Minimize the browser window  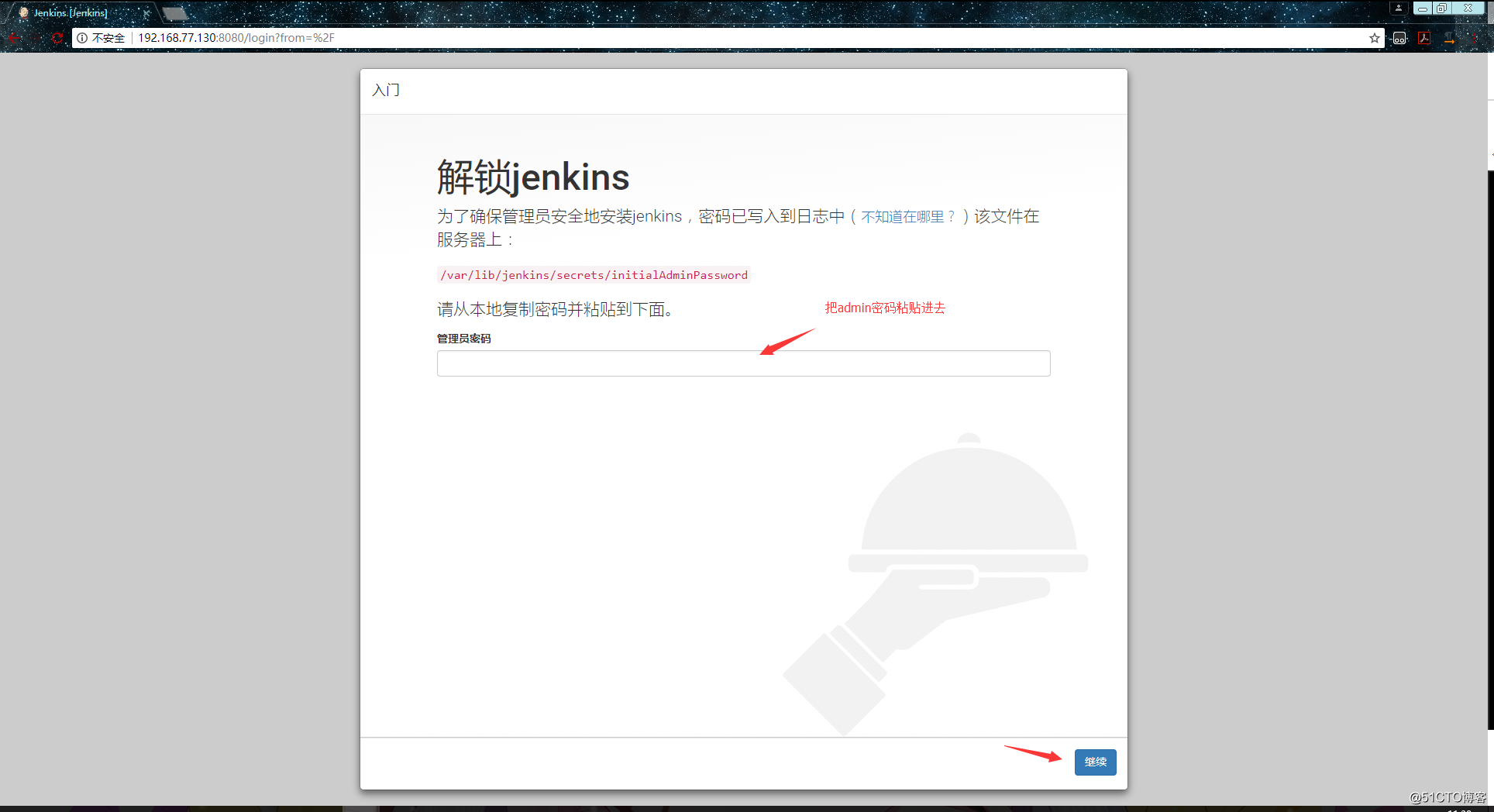1423,9
